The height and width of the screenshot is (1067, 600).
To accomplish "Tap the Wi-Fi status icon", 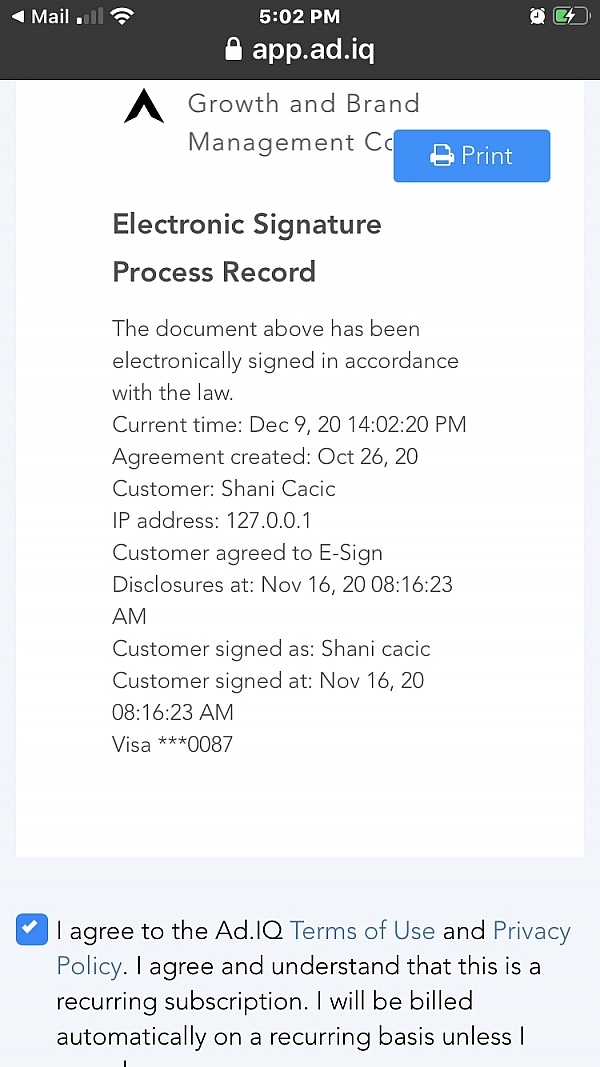I will (x=123, y=17).
